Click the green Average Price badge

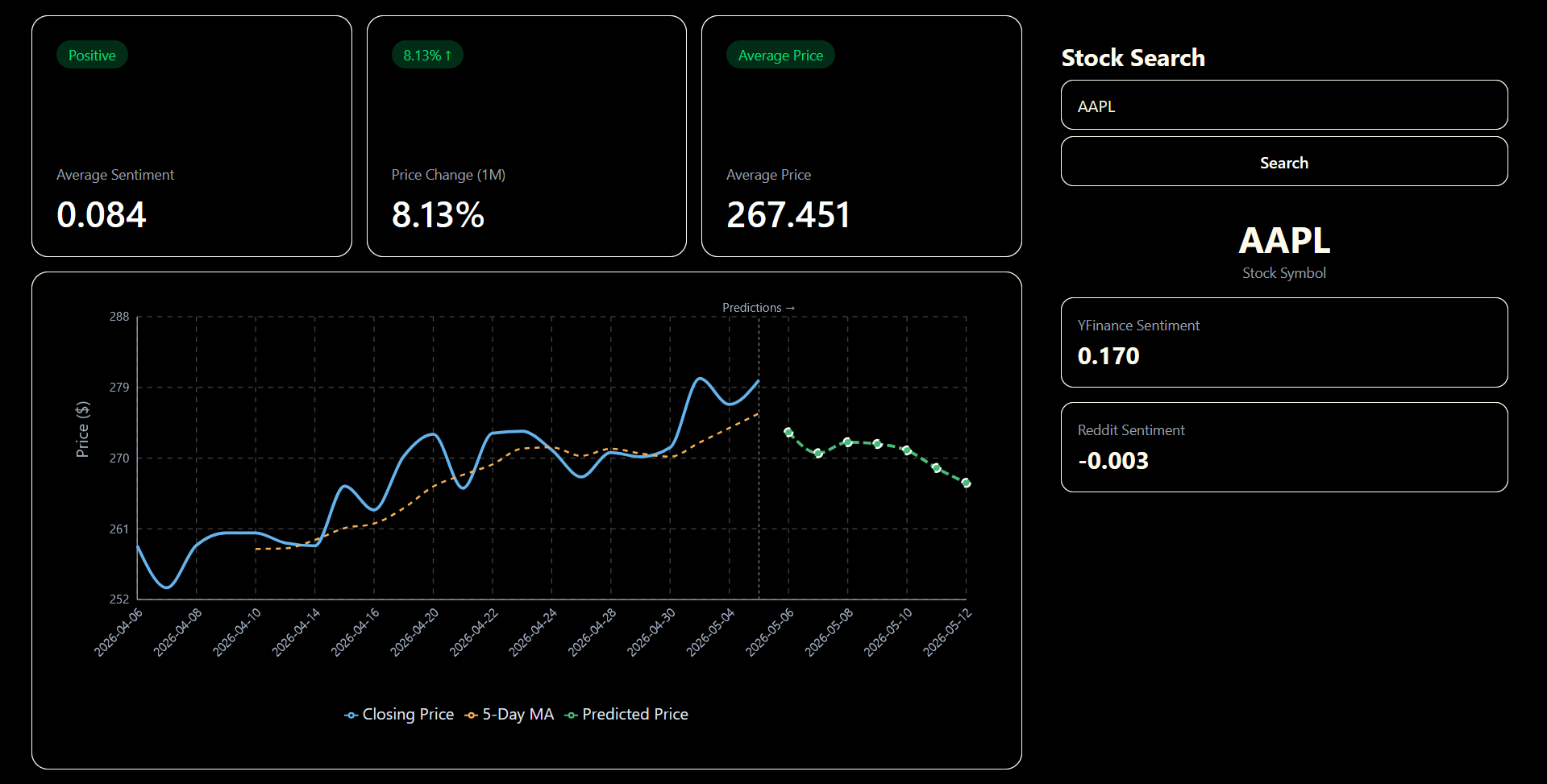point(780,55)
